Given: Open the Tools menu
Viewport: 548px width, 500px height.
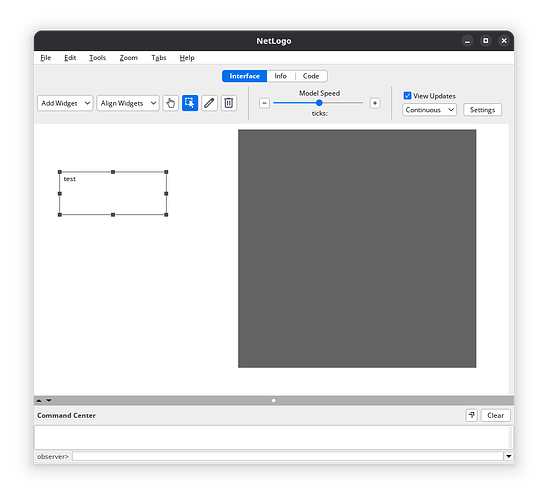Looking at the screenshot, I should (97, 58).
